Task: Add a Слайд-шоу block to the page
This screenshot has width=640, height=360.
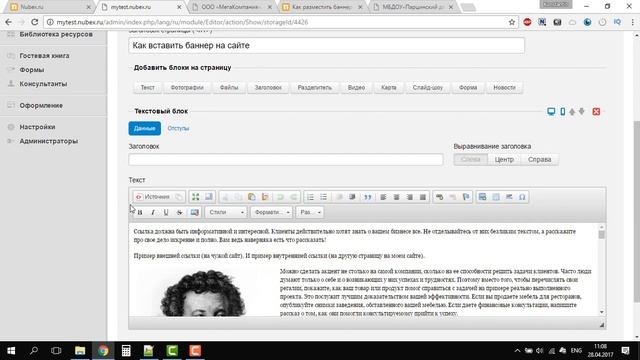Action: click(x=428, y=88)
